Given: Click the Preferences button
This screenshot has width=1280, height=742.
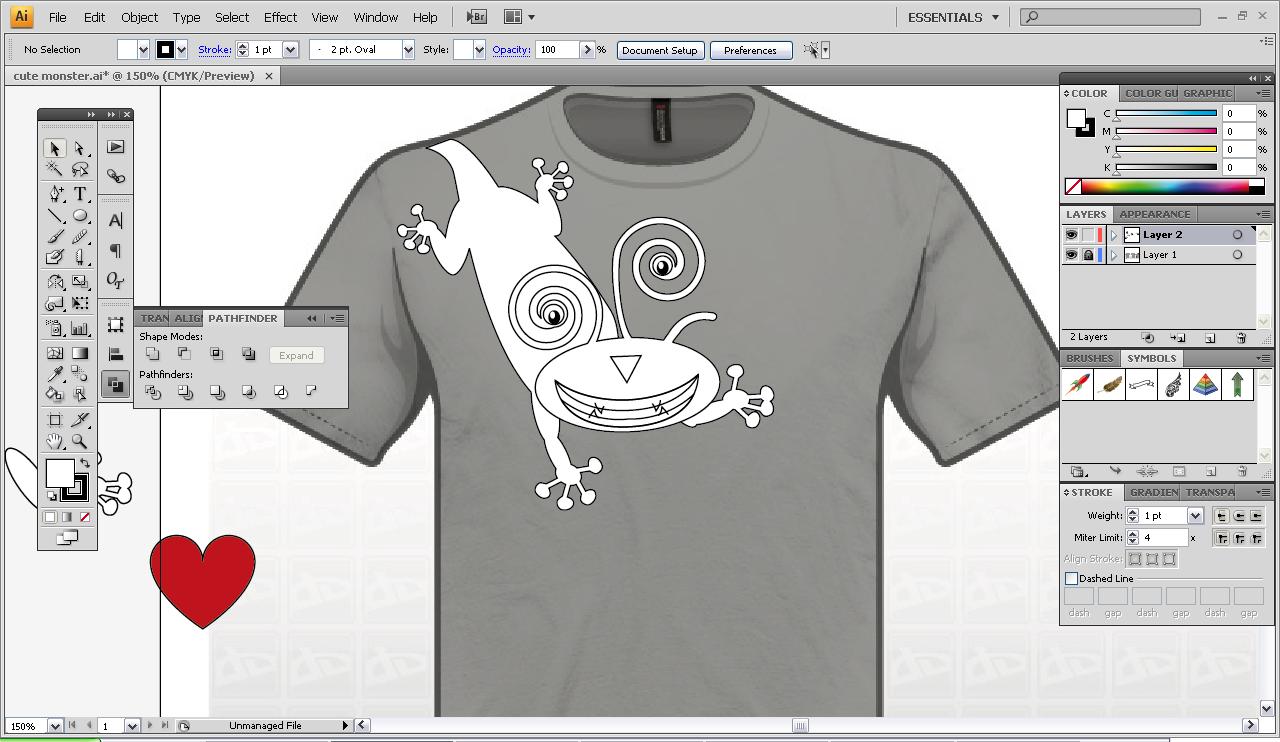Looking at the screenshot, I should (750, 50).
